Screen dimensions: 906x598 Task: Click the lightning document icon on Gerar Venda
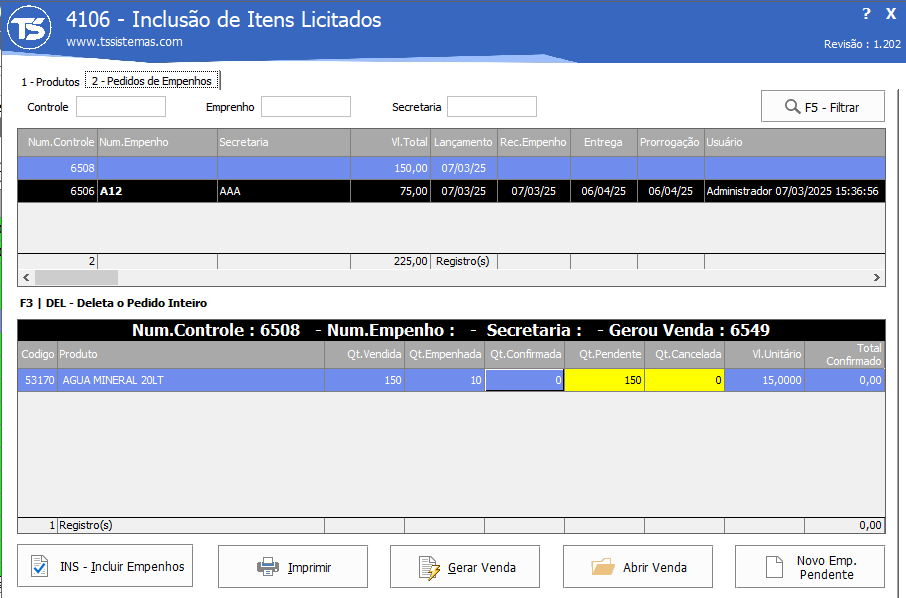click(x=429, y=567)
